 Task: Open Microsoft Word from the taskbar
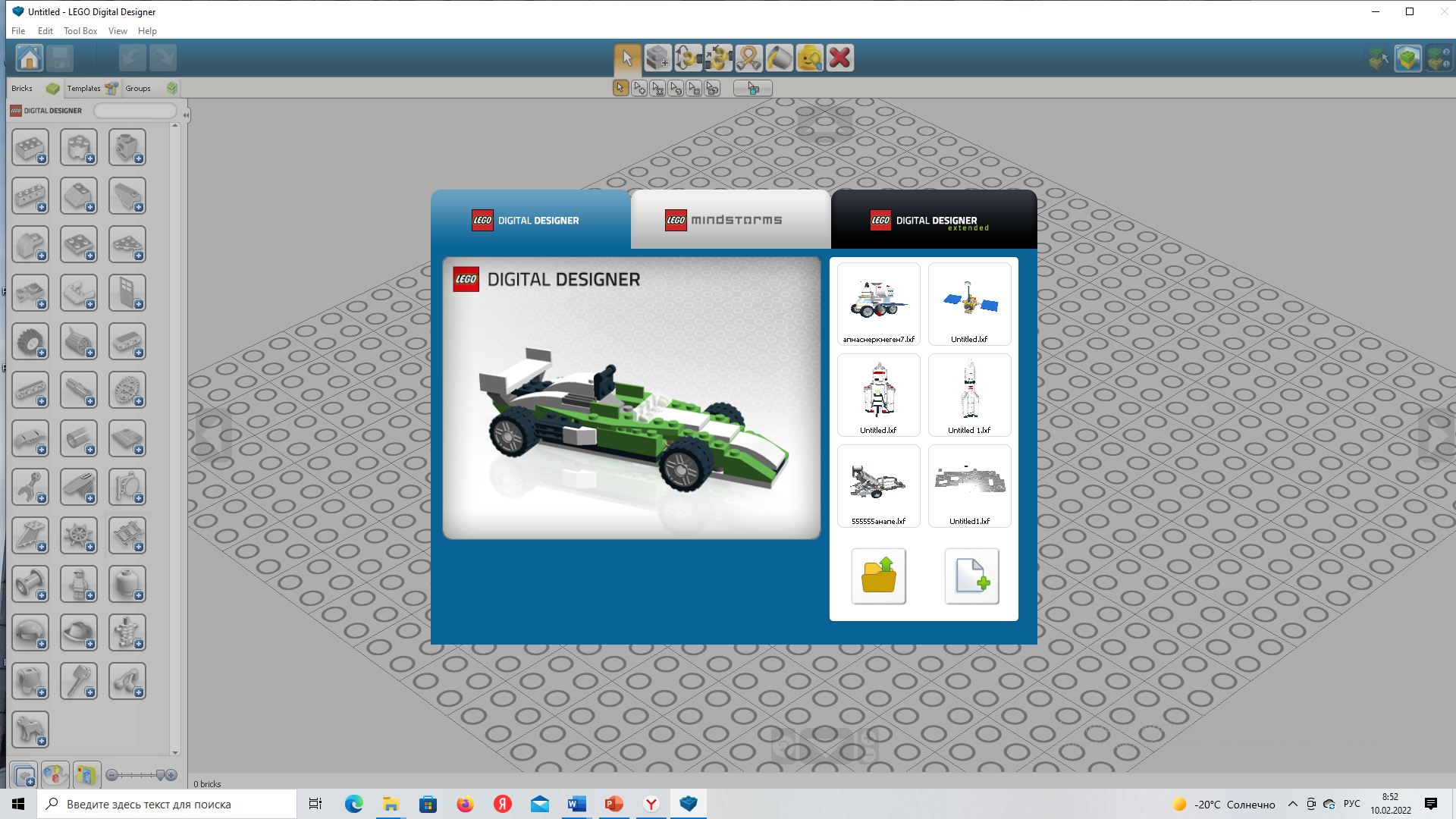click(x=576, y=804)
